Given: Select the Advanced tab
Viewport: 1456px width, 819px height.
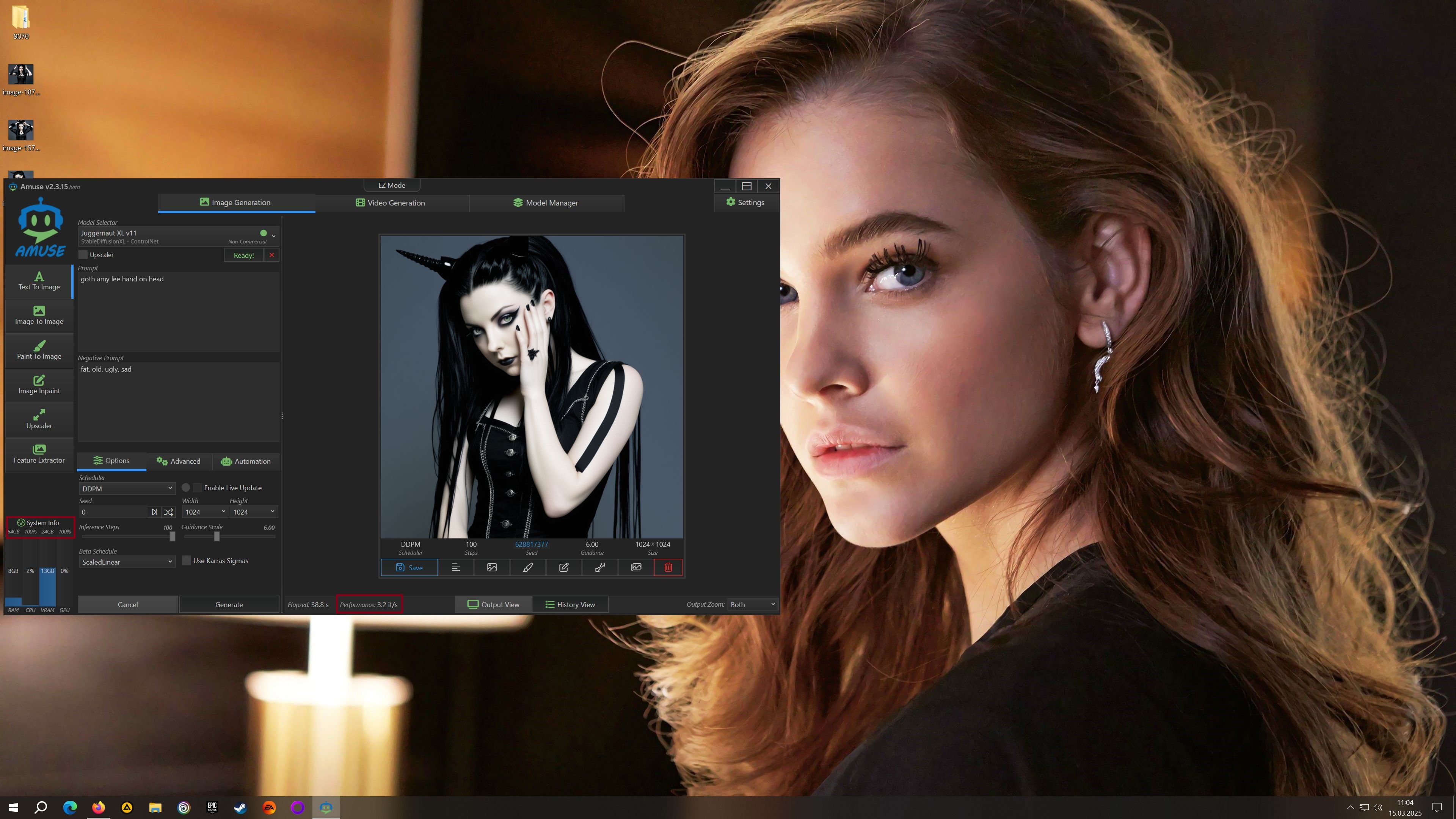Looking at the screenshot, I should [x=179, y=461].
